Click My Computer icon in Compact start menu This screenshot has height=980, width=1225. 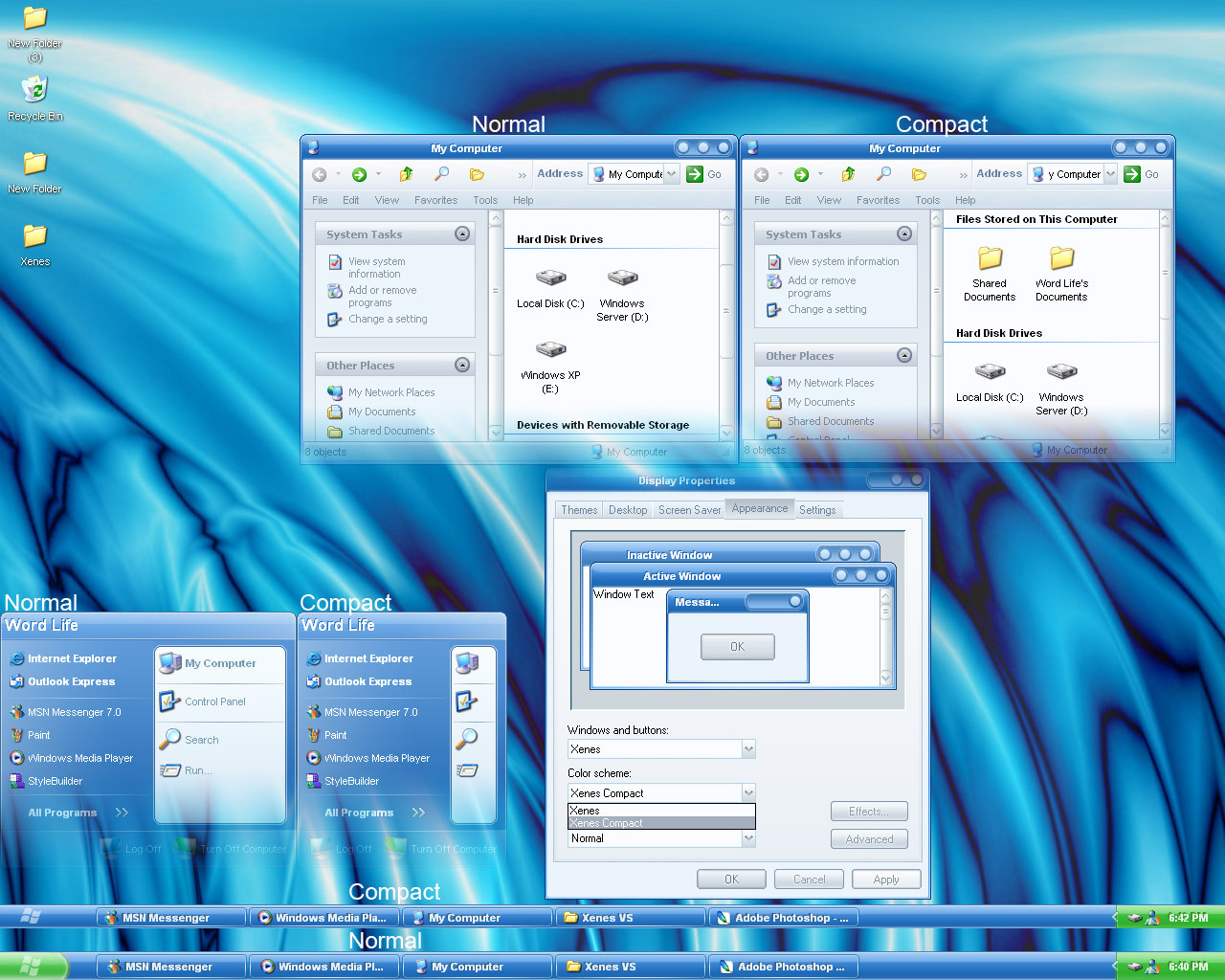pyautogui.click(x=467, y=662)
